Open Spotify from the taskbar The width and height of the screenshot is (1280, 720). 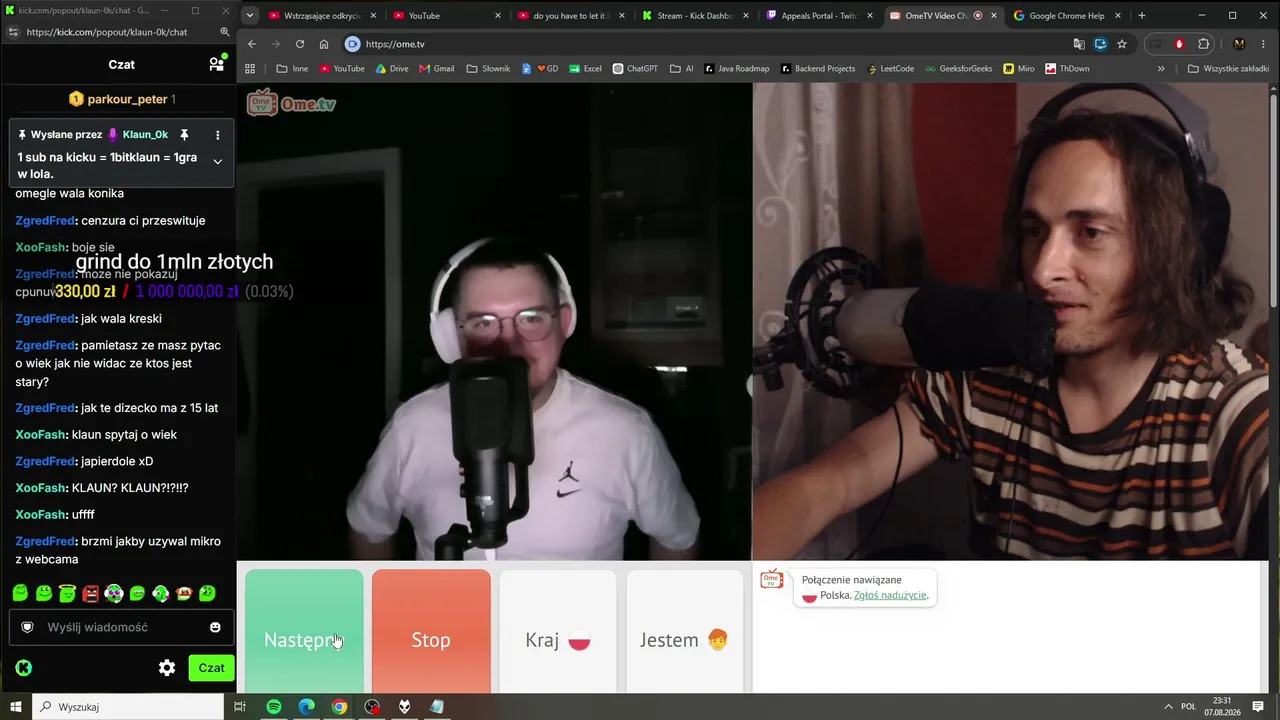tap(274, 707)
